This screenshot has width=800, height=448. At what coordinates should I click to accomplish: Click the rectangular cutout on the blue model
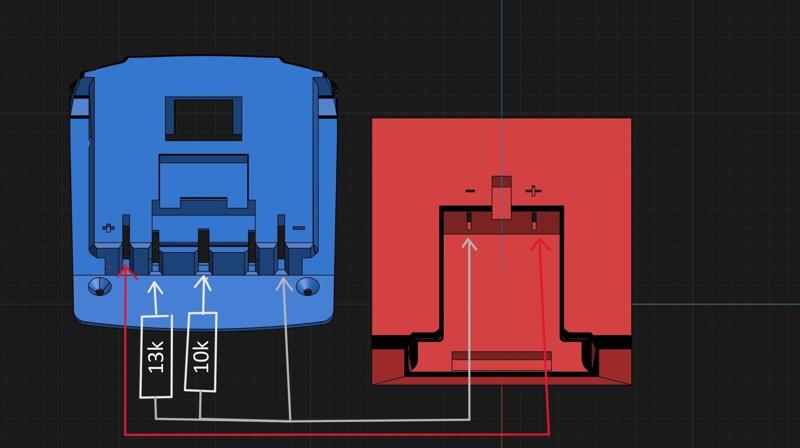(x=204, y=118)
